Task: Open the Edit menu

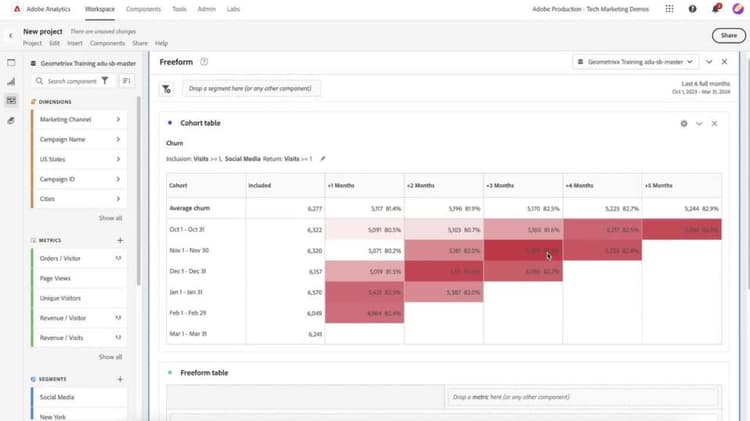Action: click(x=55, y=43)
